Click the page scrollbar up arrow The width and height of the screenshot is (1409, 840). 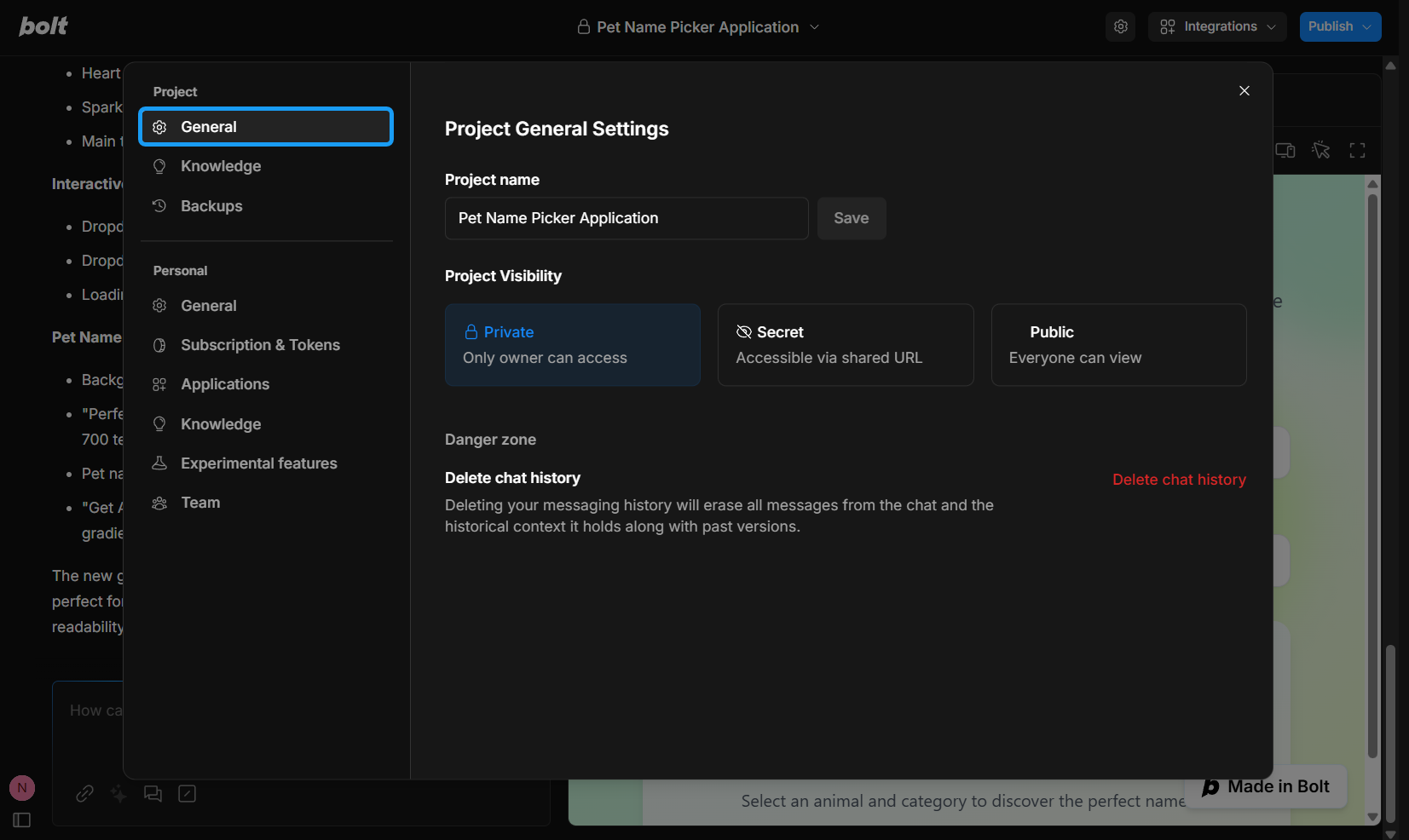[1390, 65]
